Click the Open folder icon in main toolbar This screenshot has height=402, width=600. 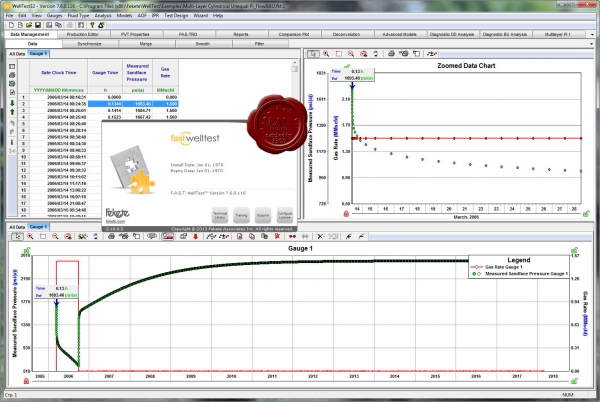(x=29, y=25)
